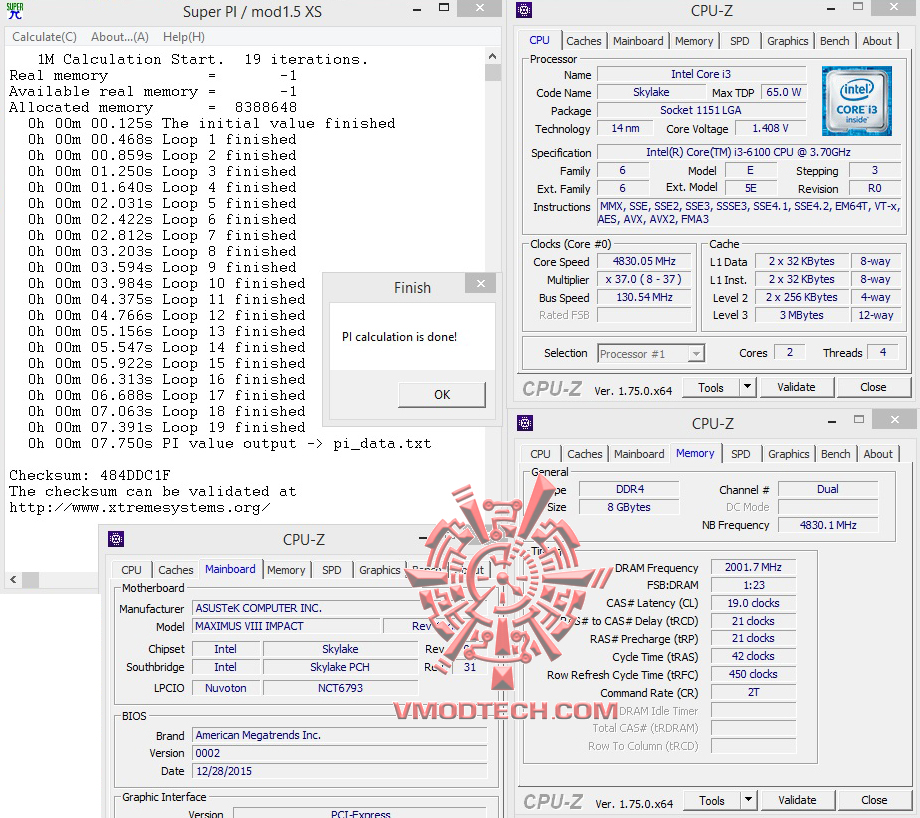Open the About...(A) menu in Super PI
The image size is (920, 818).
point(120,37)
